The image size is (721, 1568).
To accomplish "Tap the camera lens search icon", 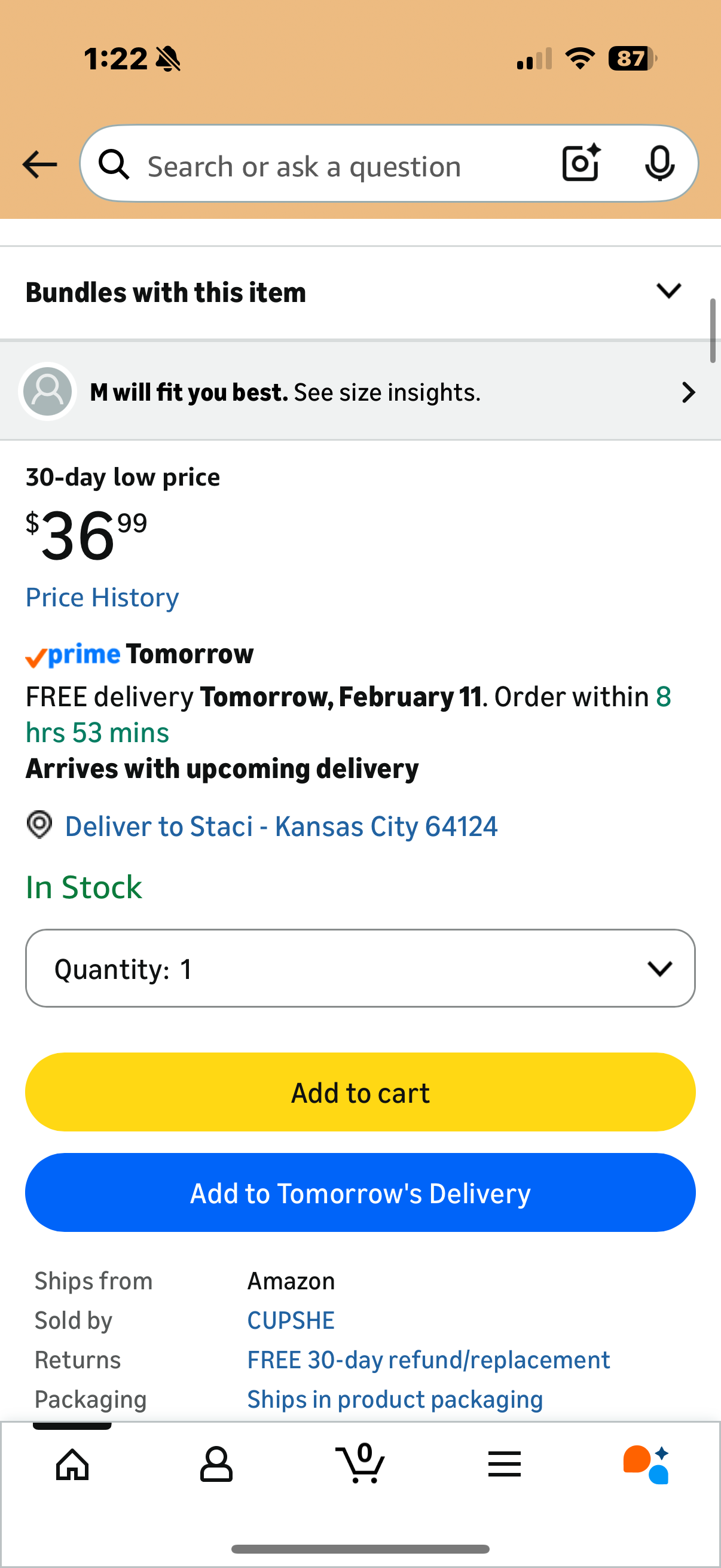I will pos(581,164).
